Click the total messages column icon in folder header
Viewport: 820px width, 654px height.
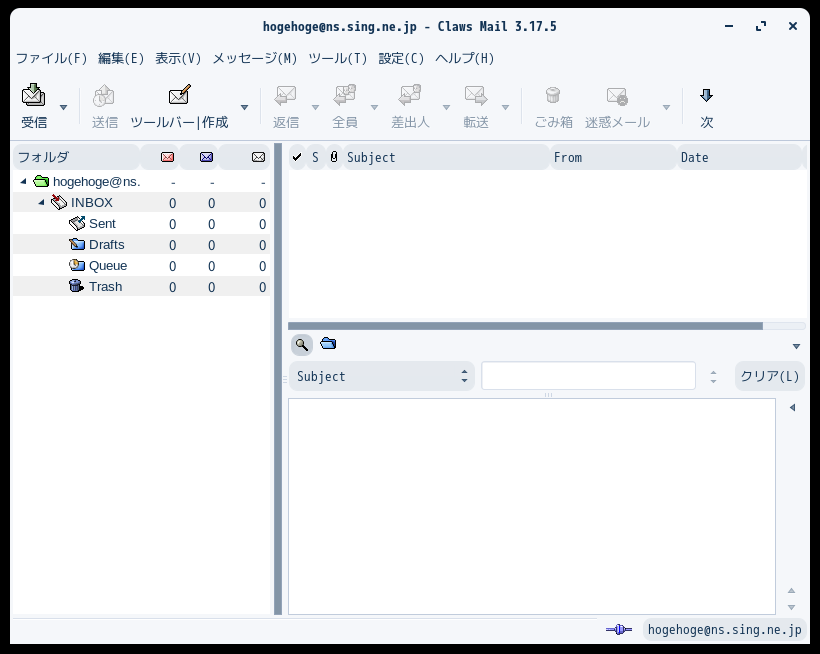[258, 157]
